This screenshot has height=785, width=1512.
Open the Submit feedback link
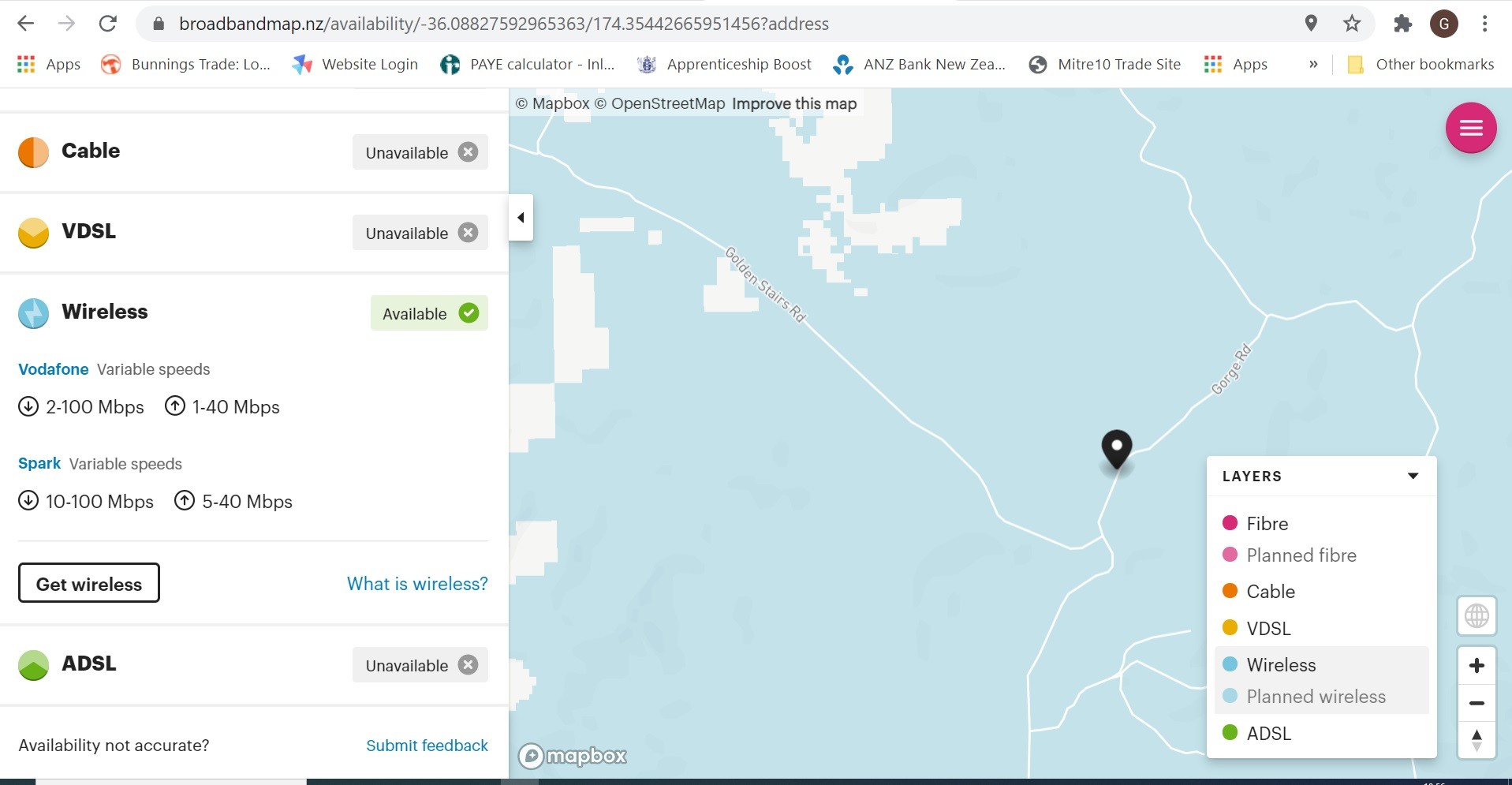[427, 746]
